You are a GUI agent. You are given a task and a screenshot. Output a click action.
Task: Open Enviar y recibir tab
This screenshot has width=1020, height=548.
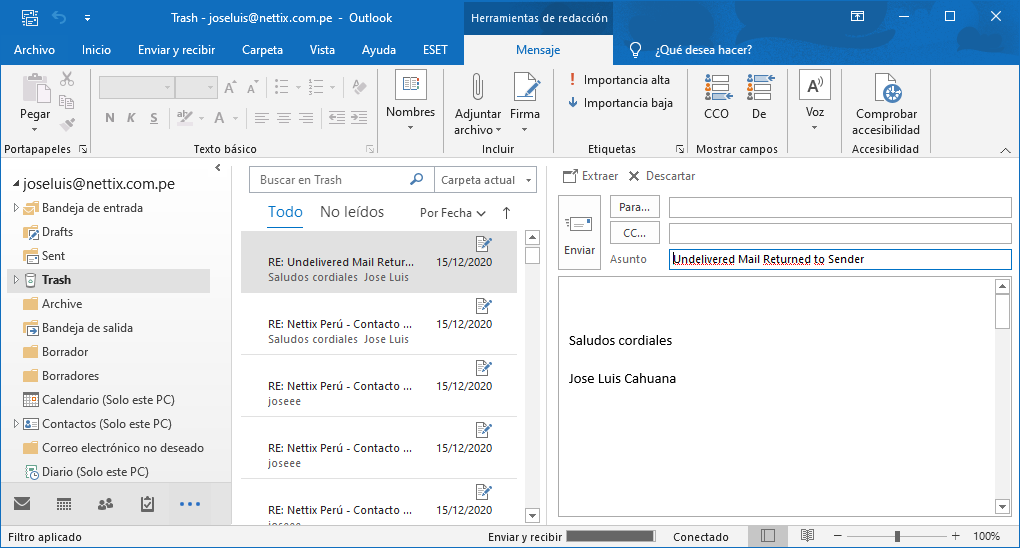coord(176,50)
